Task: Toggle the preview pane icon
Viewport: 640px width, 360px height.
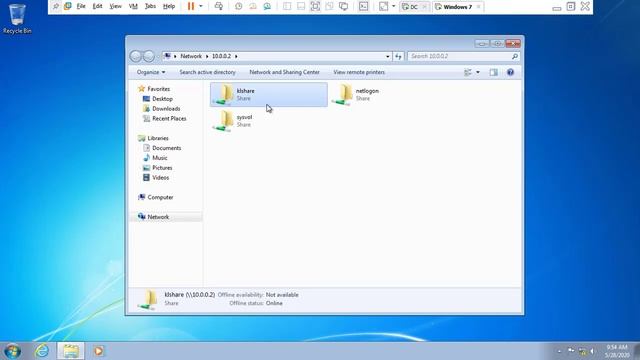Action: (x=493, y=72)
